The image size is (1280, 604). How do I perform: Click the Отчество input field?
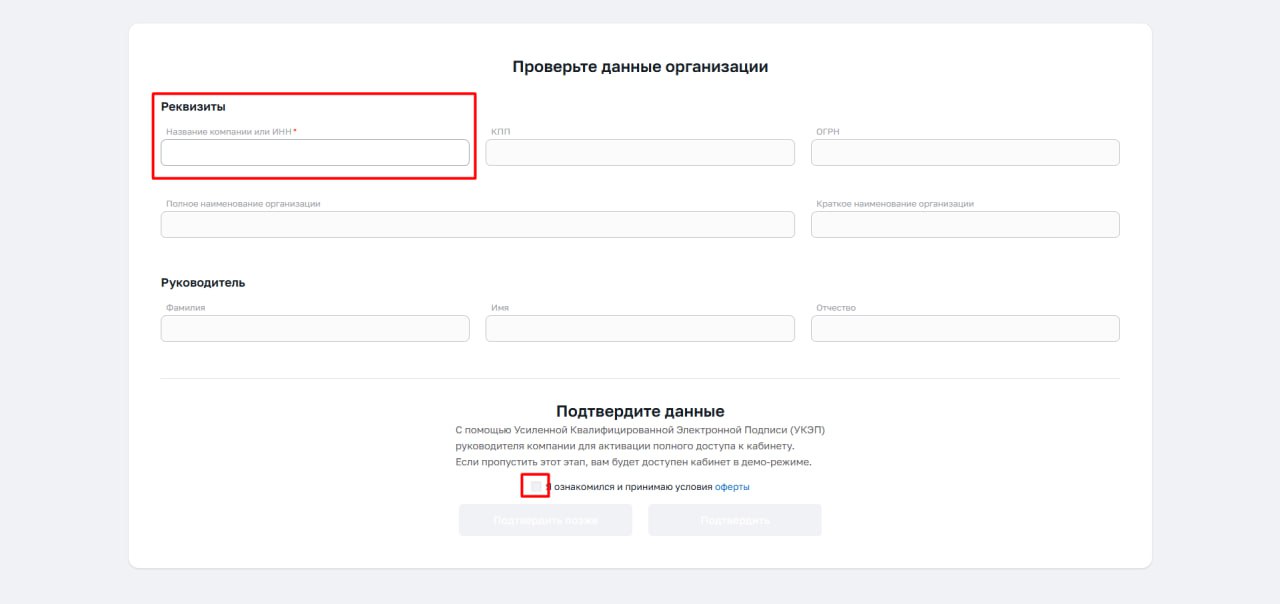coord(964,329)
